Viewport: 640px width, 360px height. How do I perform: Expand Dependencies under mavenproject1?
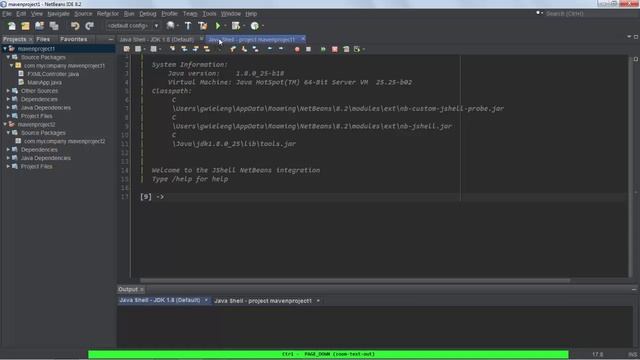tap(8, 99)
